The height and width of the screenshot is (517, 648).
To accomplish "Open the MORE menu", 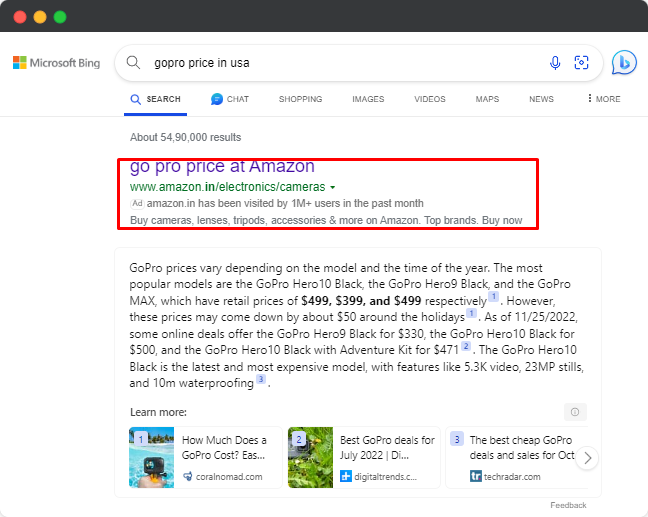I will [604, 99].
